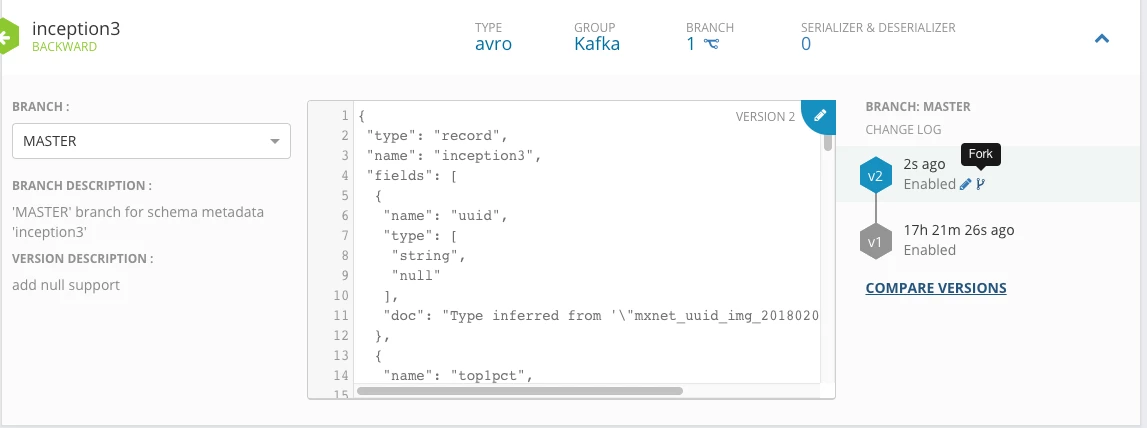Click the branch count 1
Screen dimensions: 1147x428
[691, 44]
